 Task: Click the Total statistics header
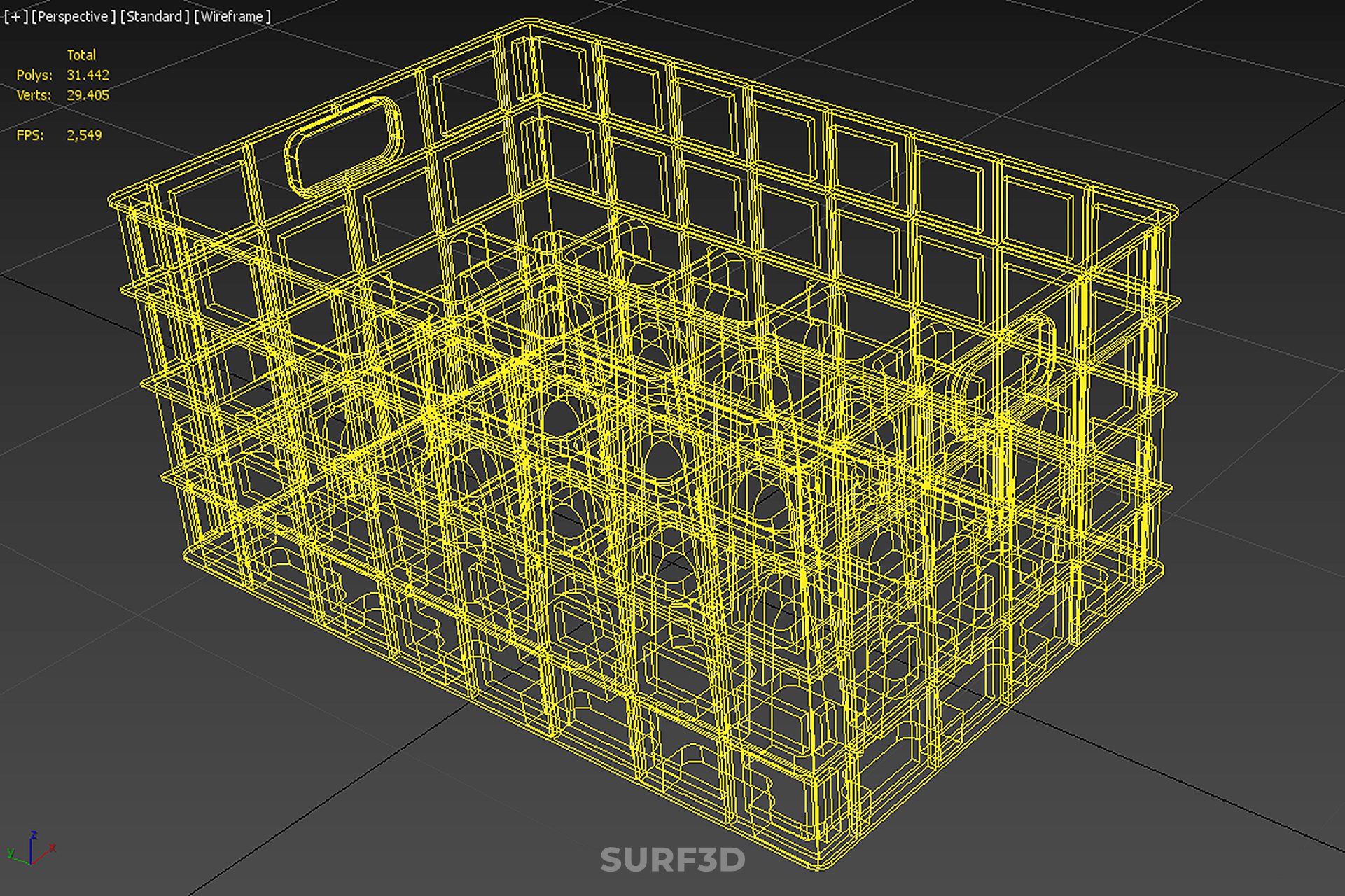81,55
